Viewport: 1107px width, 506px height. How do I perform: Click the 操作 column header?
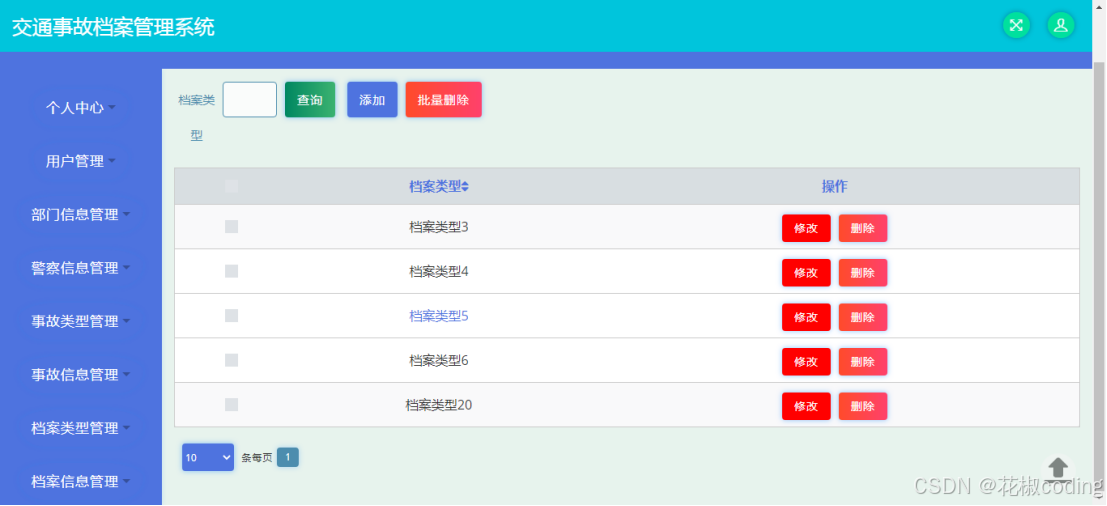[x=834, y=187]
